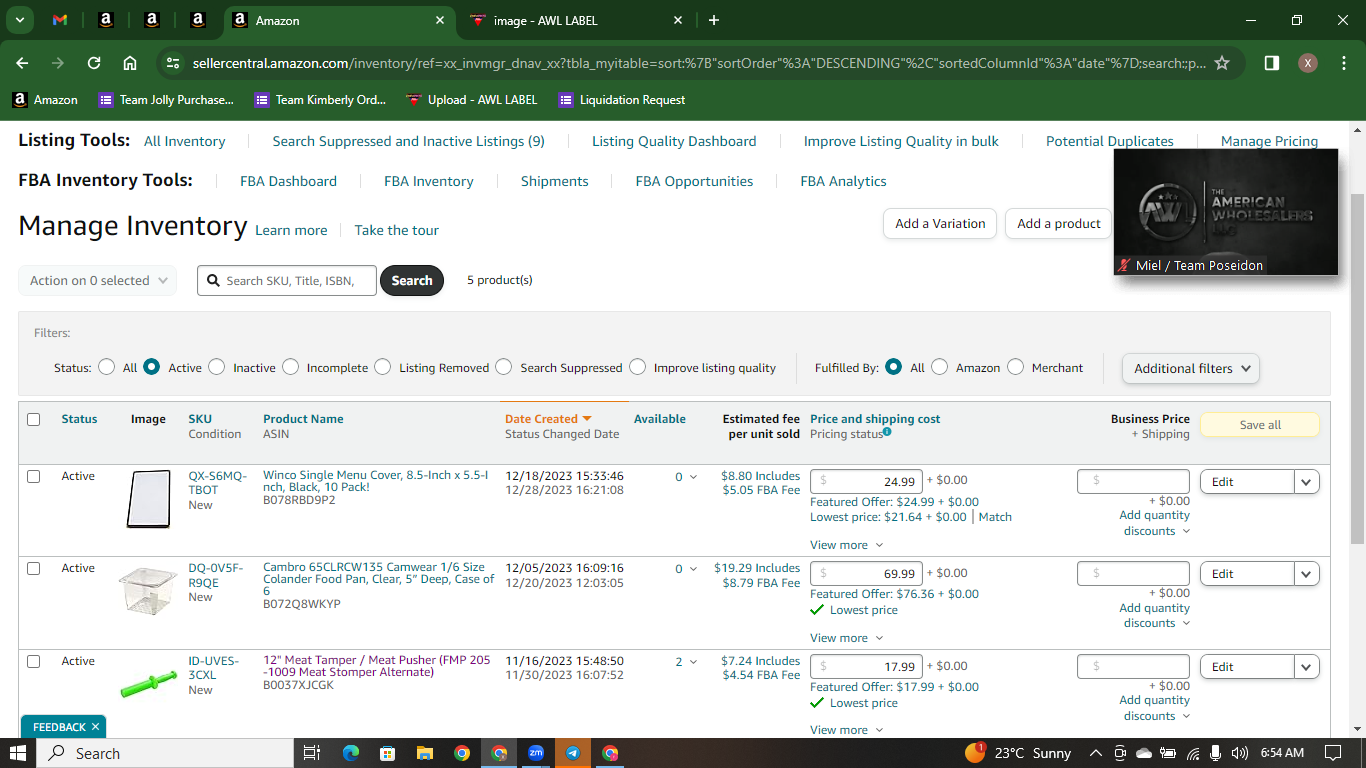Viewport: 1366px width, 768px height.
Task: Open Edit dropdown arrow for Cambro Food Pan
Action: point(1307,574)
